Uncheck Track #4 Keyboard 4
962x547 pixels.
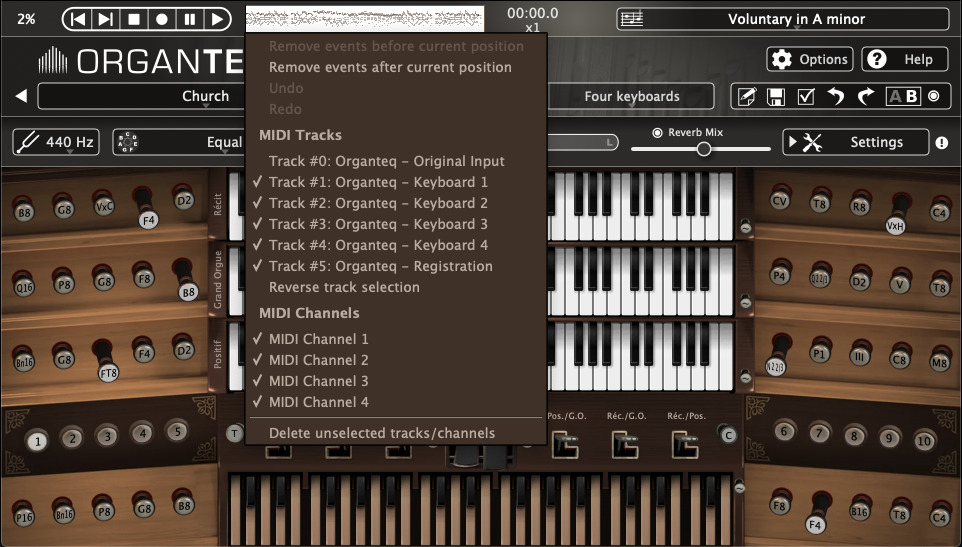379,245
